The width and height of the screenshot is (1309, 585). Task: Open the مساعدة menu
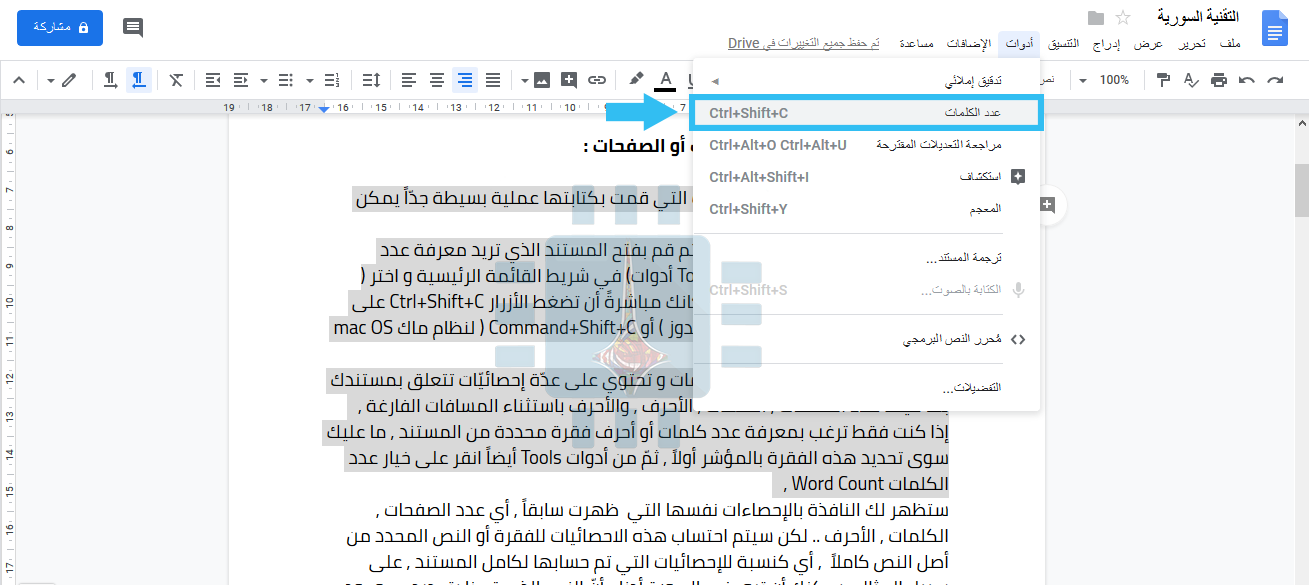pos(916,44)
